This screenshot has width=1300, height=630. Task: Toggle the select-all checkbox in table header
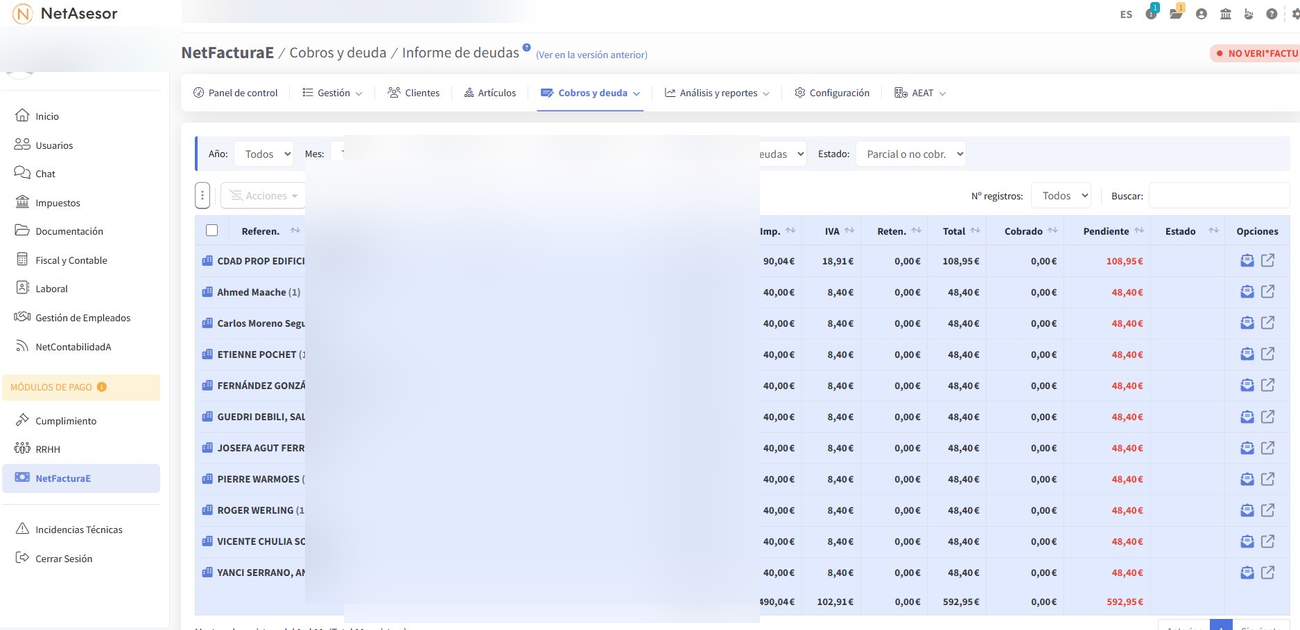[x=212, y=231]
